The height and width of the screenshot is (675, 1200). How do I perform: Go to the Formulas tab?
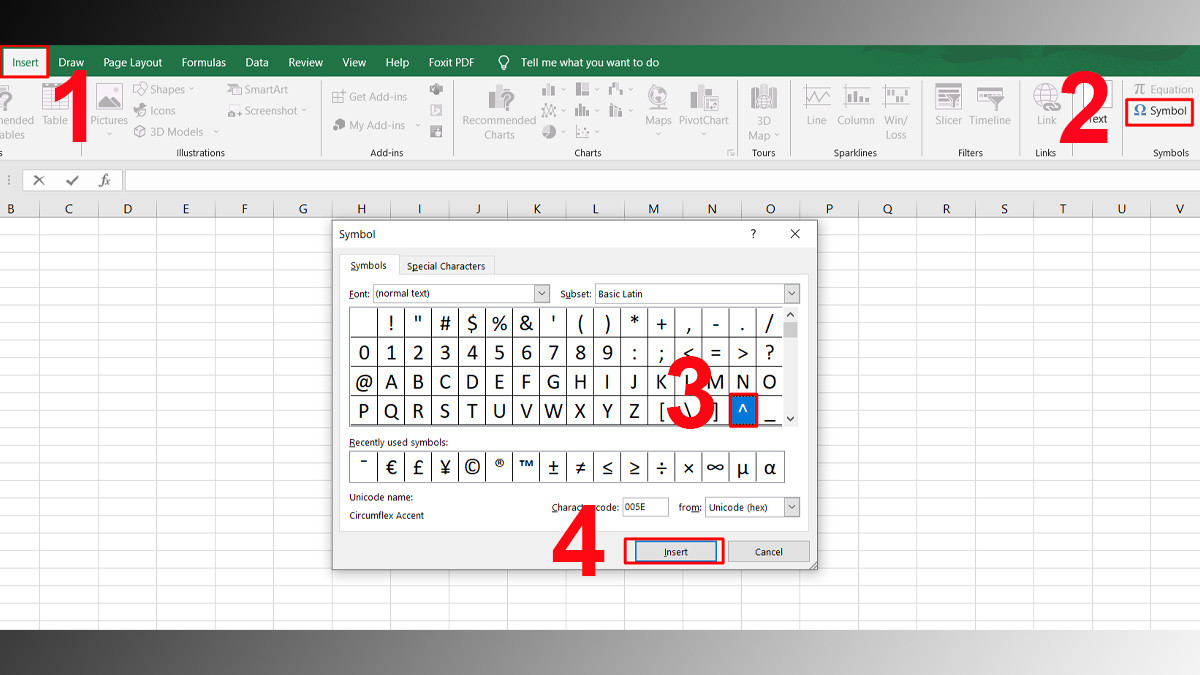[204, 62]
